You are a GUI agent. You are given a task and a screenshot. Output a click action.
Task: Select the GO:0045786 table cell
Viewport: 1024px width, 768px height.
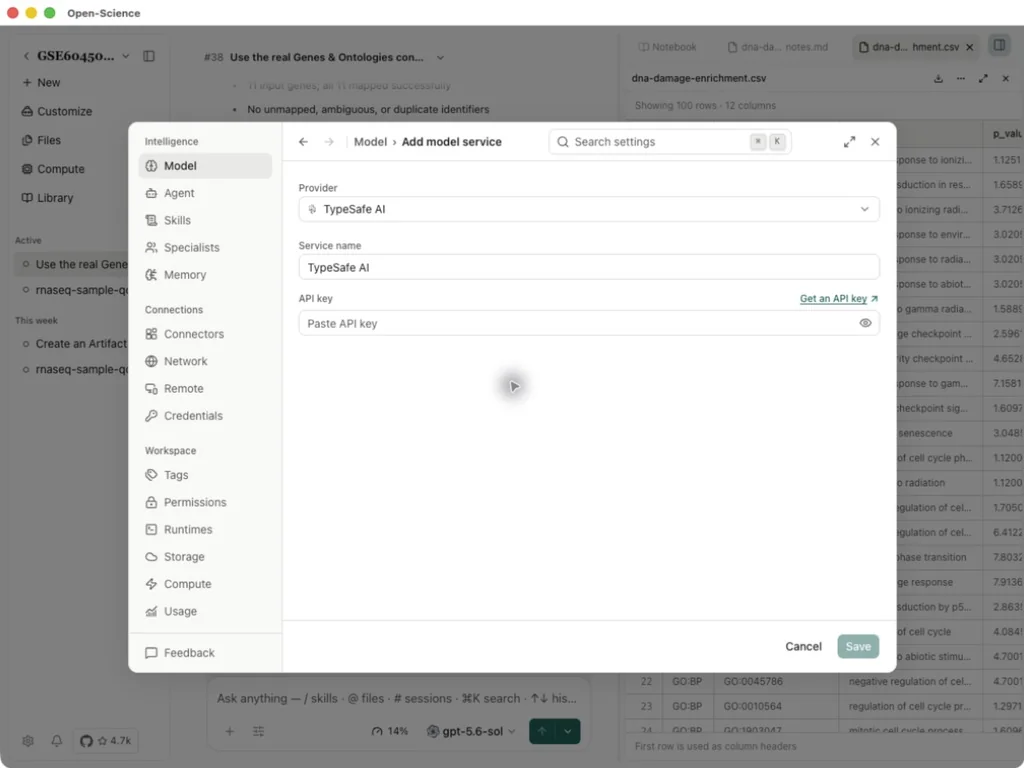776,681
